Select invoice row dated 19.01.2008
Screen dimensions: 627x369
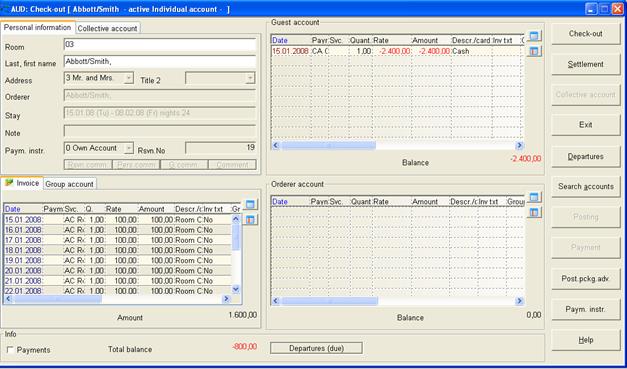pyautogui.click(x=118, y=260)
